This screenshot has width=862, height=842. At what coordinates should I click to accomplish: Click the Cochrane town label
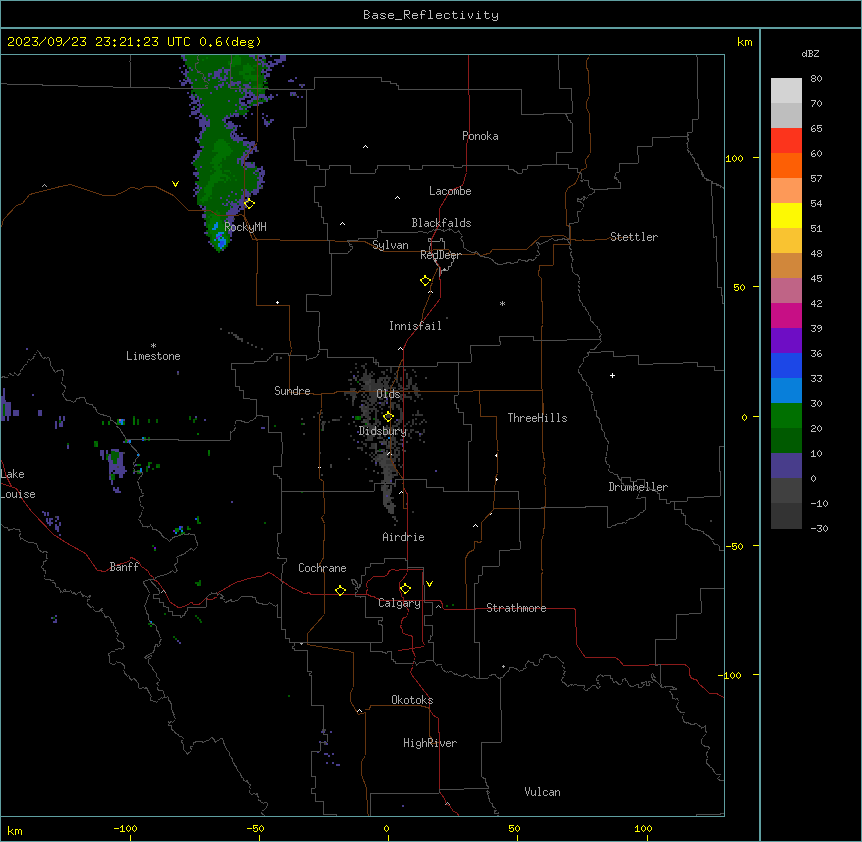click(322, 568)
